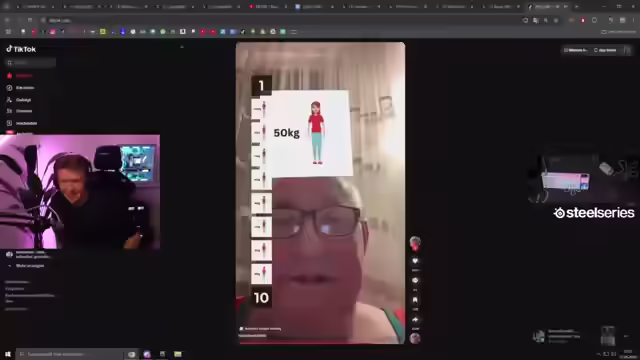
Task: Click the get coins button top right
Action: tap(576, 50)
